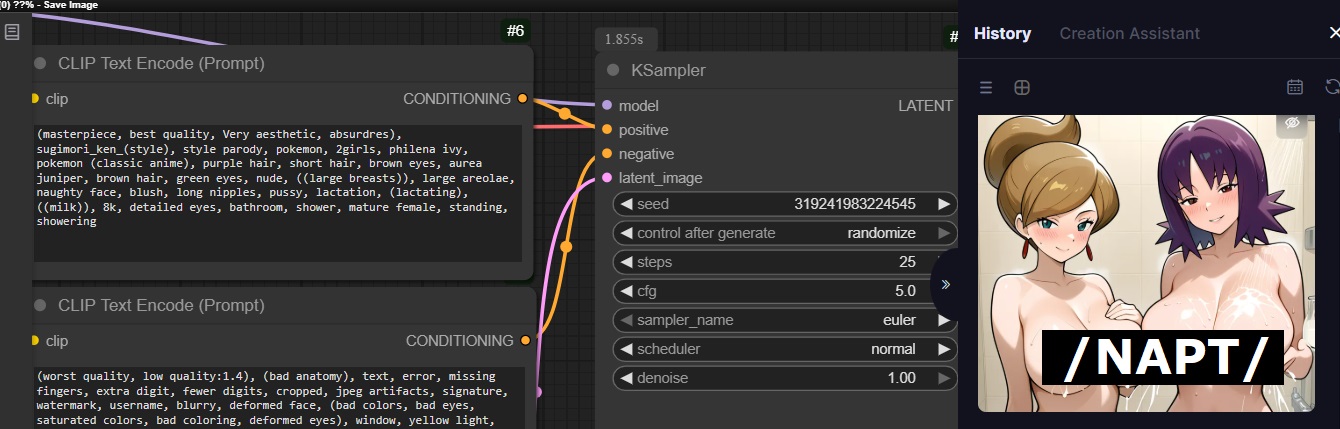Edit the negative prompt text box
The width and height of the screenshot is (1340, 429).
click(x=277, y=398)
